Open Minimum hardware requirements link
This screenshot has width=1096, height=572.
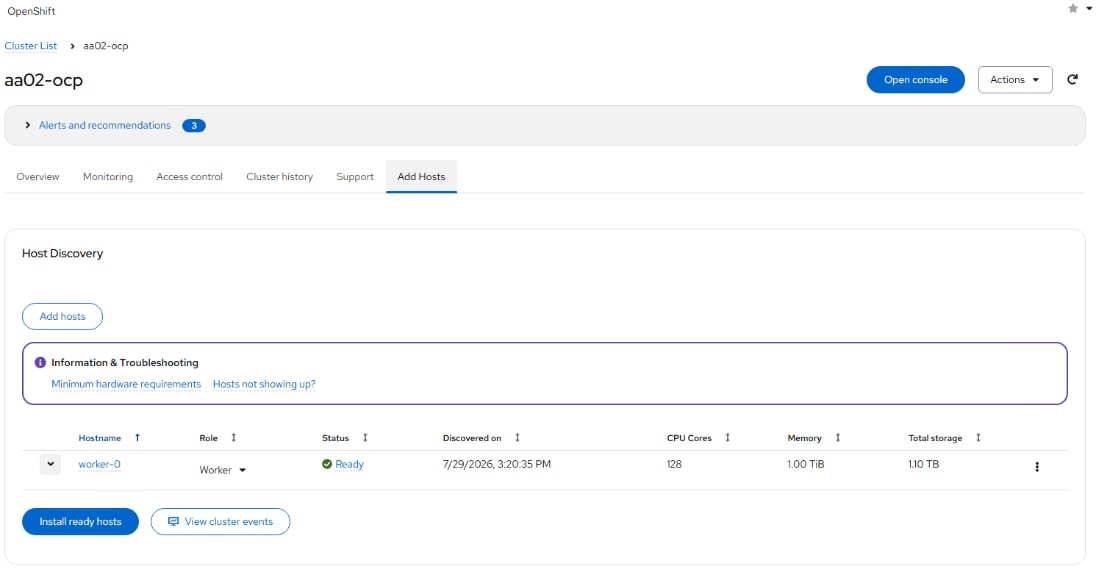pos(126,384)
